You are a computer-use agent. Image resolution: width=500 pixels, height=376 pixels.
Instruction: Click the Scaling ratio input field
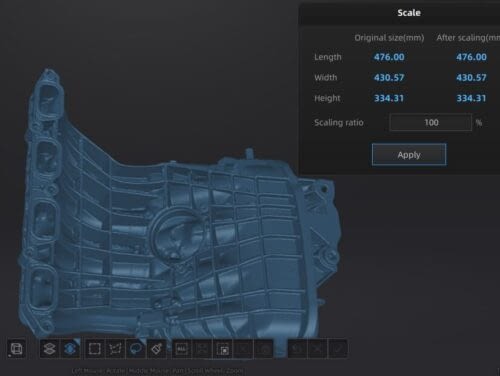point(431,122)
